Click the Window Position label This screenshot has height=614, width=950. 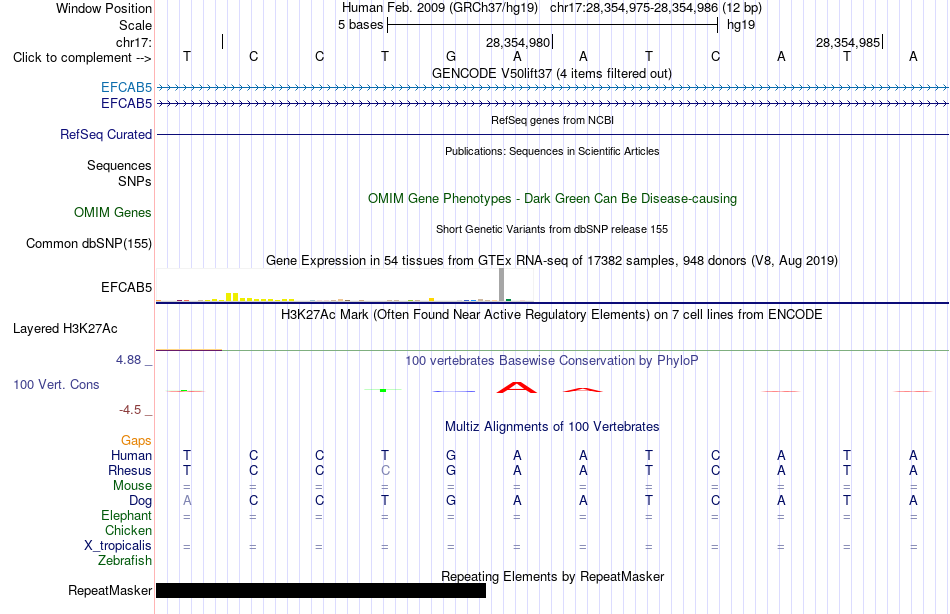[x=104, y=8]
